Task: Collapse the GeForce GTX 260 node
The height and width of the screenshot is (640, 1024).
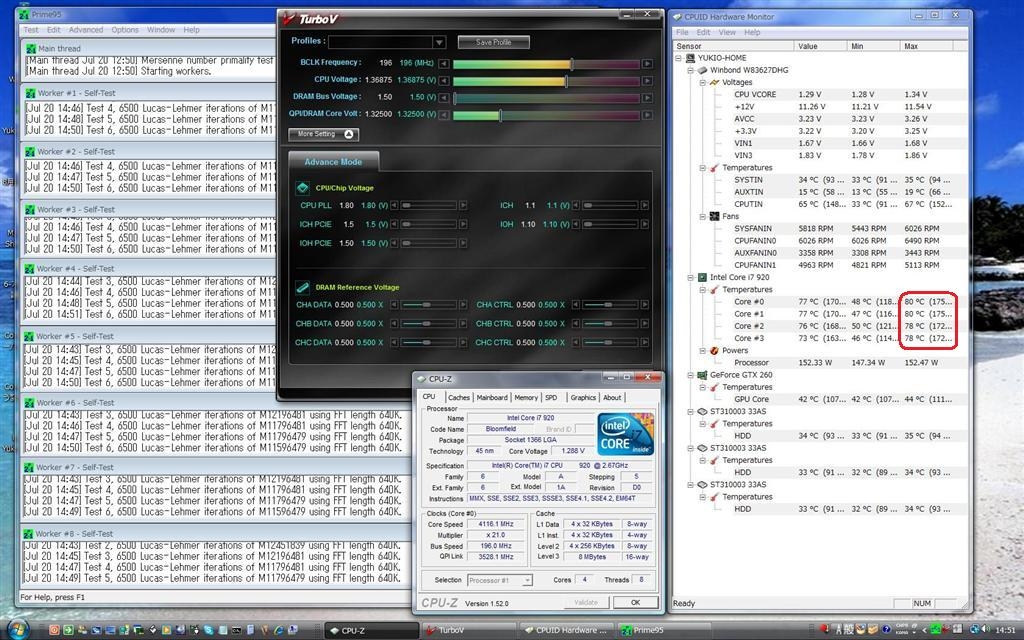Action: (x=690, y=375)
